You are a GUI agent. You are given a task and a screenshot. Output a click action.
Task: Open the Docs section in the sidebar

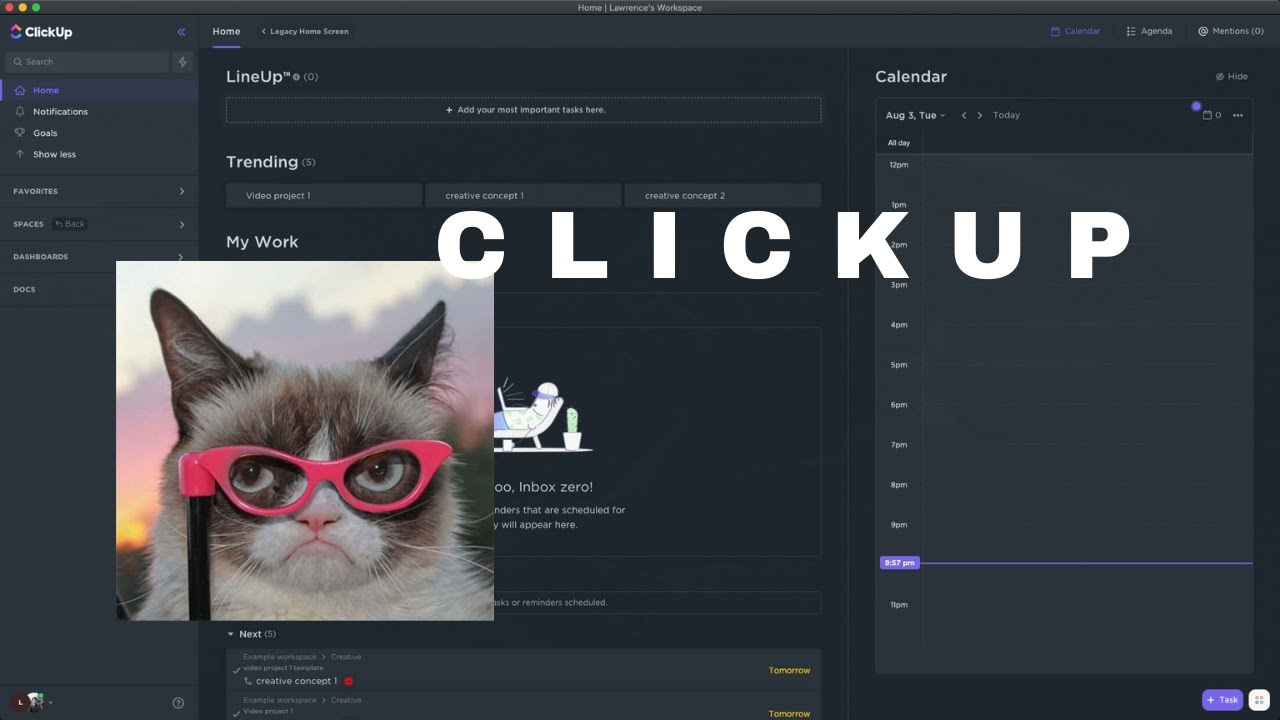click(x=24, y=289)
